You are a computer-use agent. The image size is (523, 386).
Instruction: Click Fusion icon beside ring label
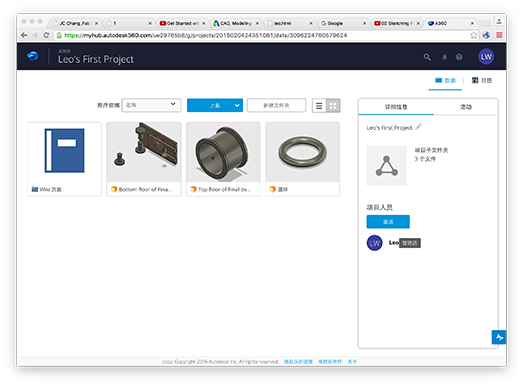coord(273,189)
